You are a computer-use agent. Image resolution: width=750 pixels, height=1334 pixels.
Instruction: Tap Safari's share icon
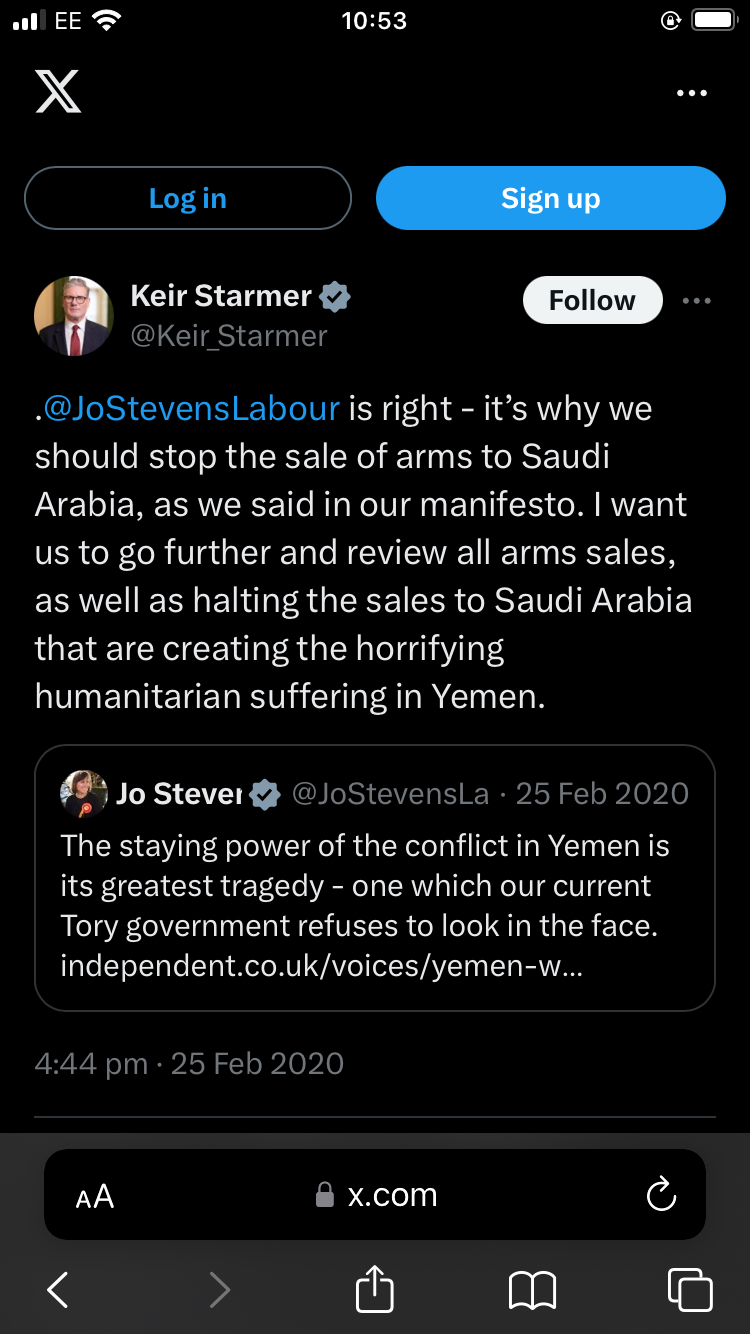[x=375, y=1288]
